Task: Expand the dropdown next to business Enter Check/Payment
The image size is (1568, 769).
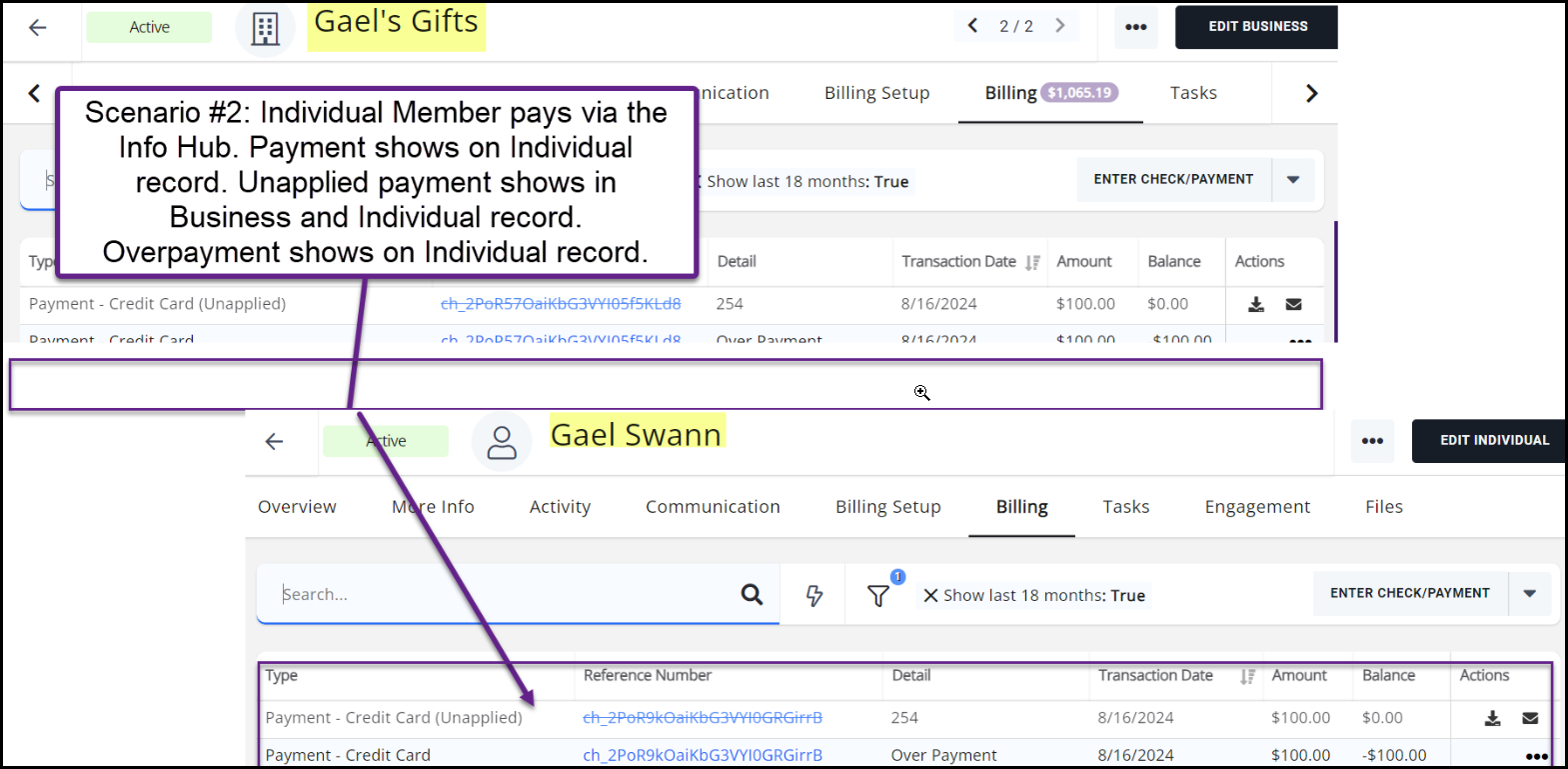Action: coord(1293,180)
